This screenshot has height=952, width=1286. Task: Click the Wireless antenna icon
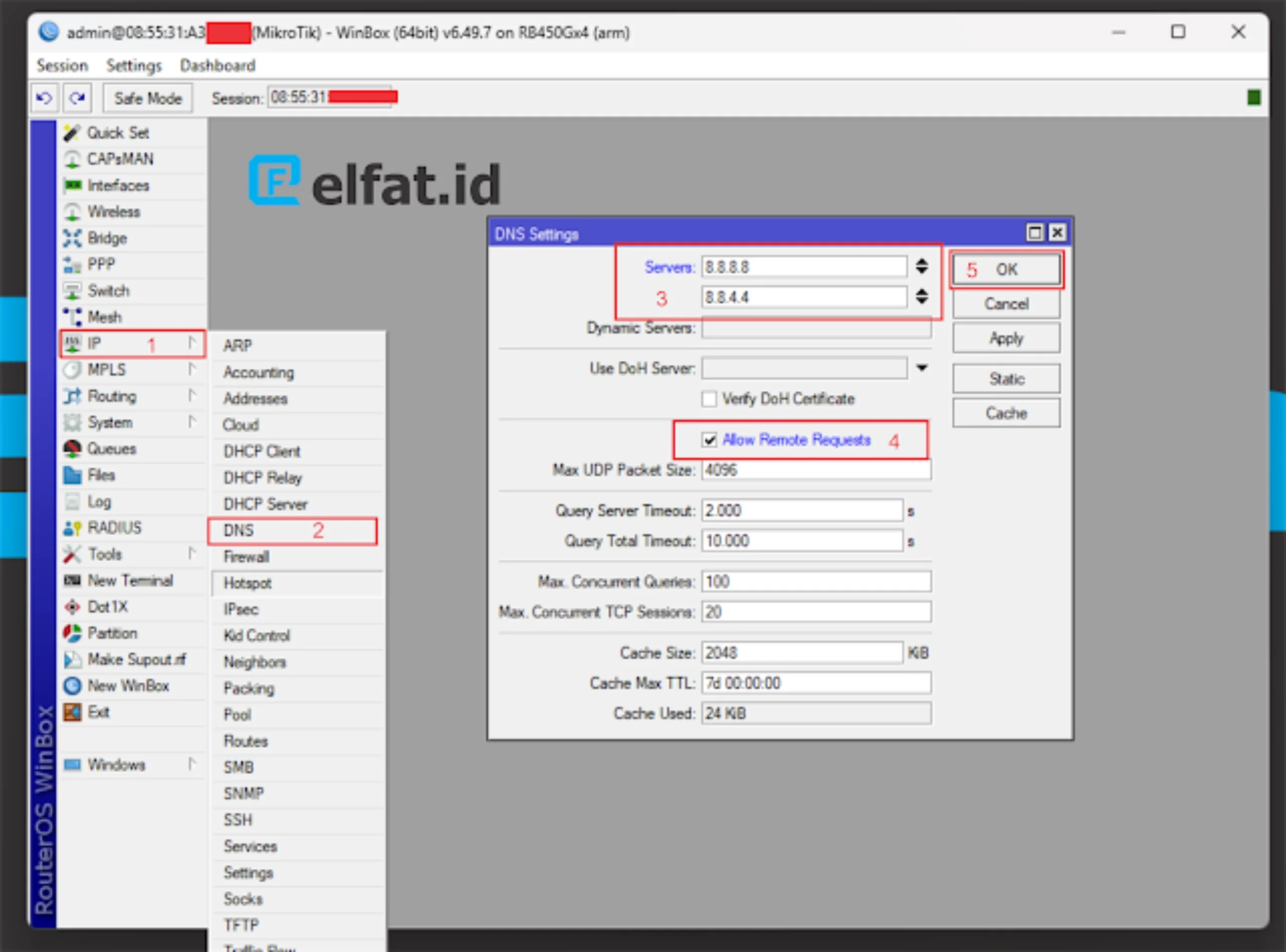72,212
